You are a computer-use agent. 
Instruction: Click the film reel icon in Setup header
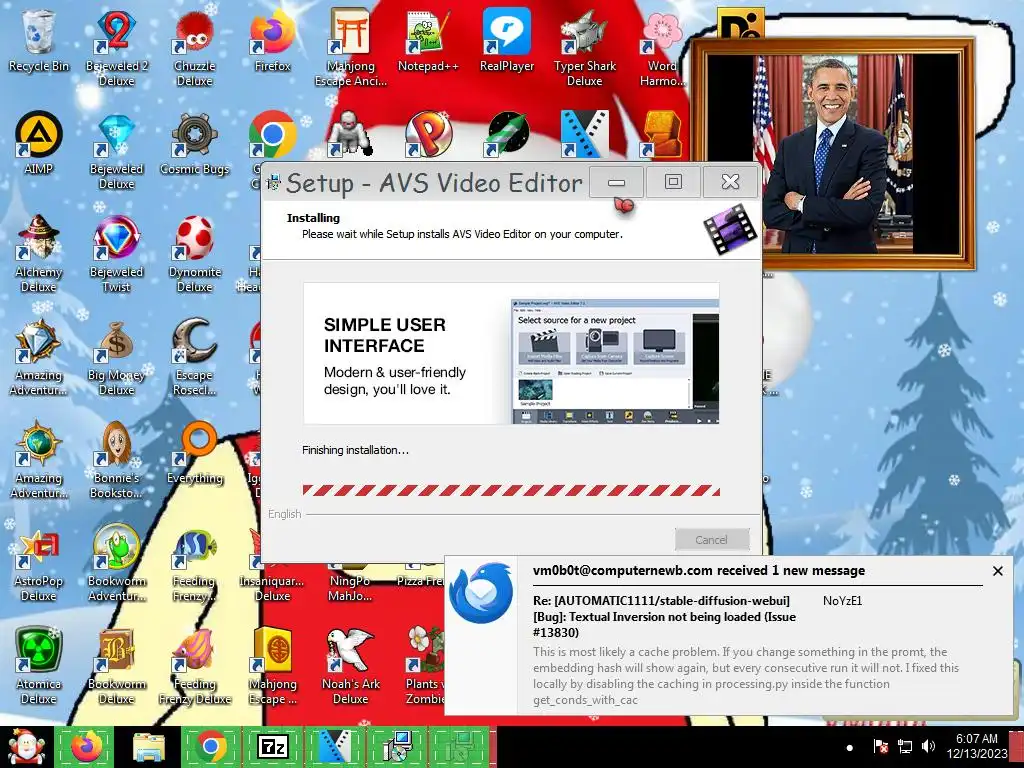[x=730, y=229]
